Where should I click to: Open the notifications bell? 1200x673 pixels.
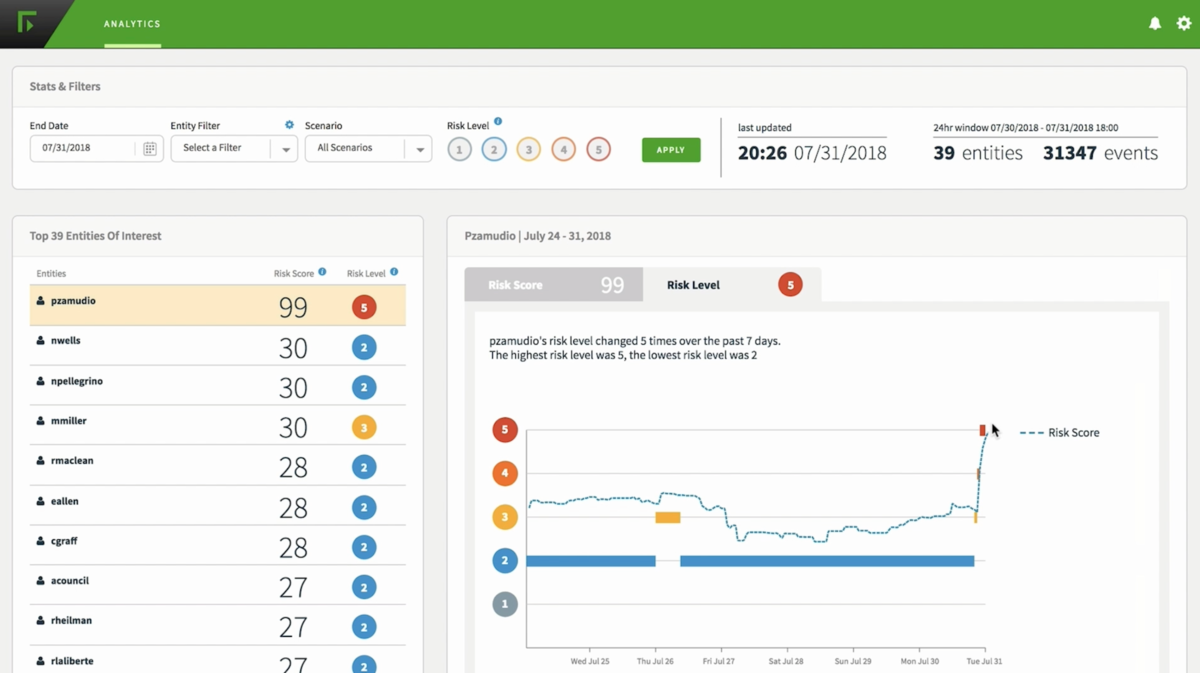pyautogui.click(x=1155, y=23)
